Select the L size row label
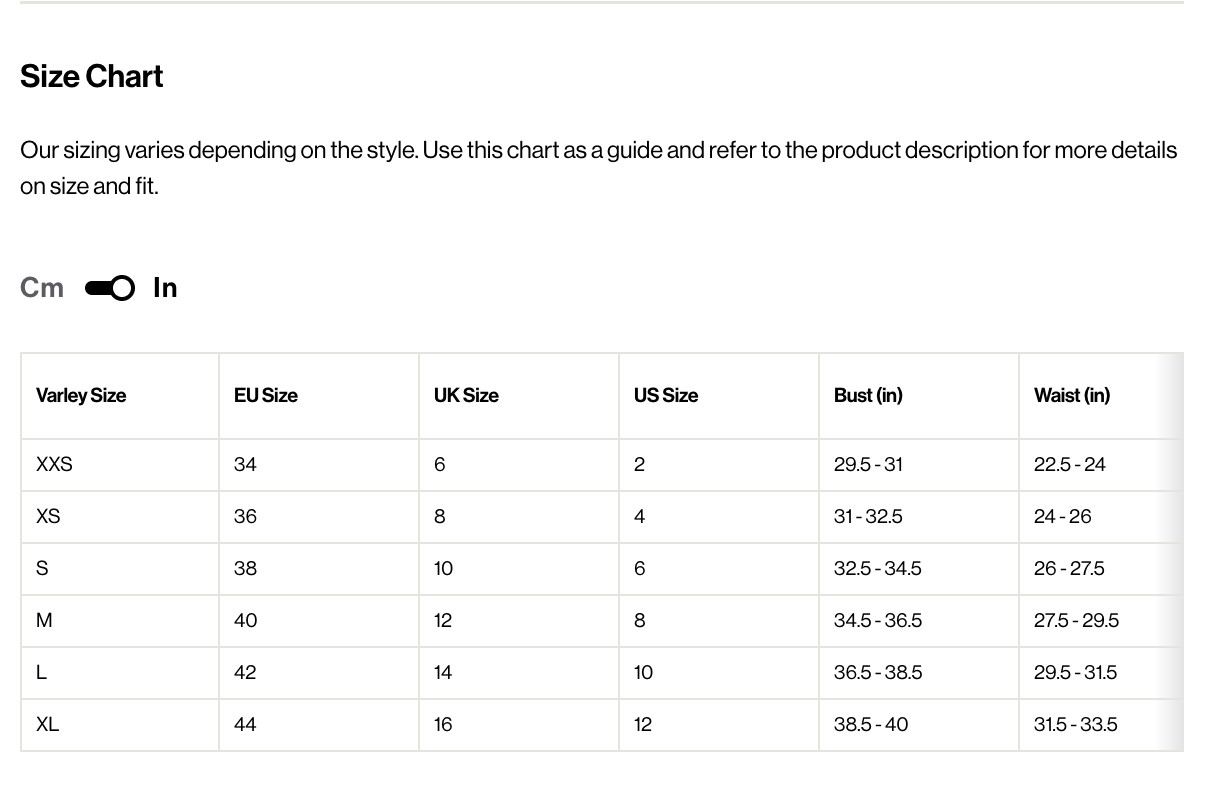 point(41,672)
